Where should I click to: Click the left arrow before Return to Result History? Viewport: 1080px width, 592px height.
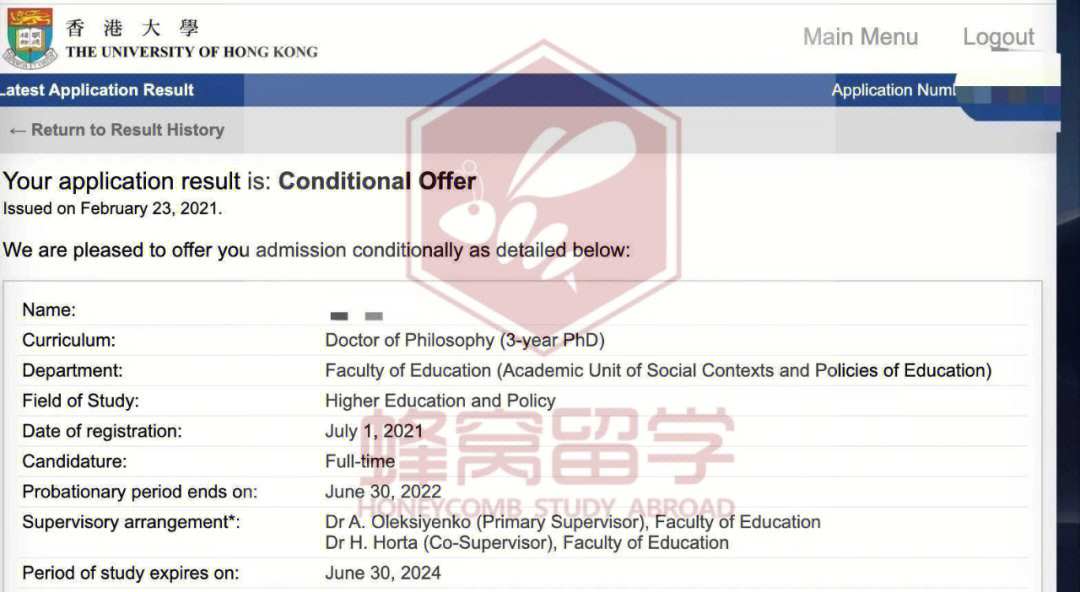click(17, 129)
